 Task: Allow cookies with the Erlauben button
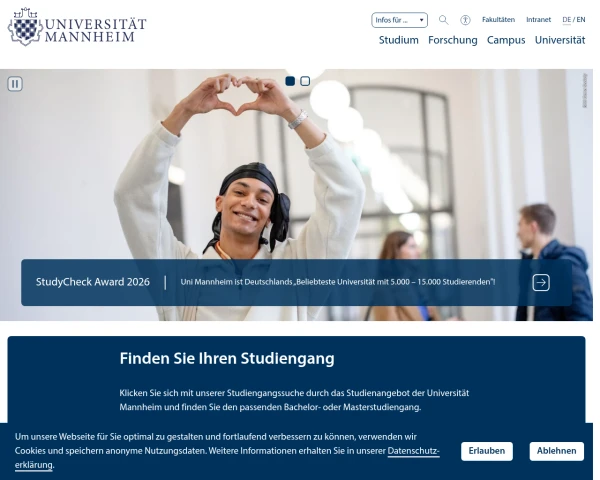(486, 451)
